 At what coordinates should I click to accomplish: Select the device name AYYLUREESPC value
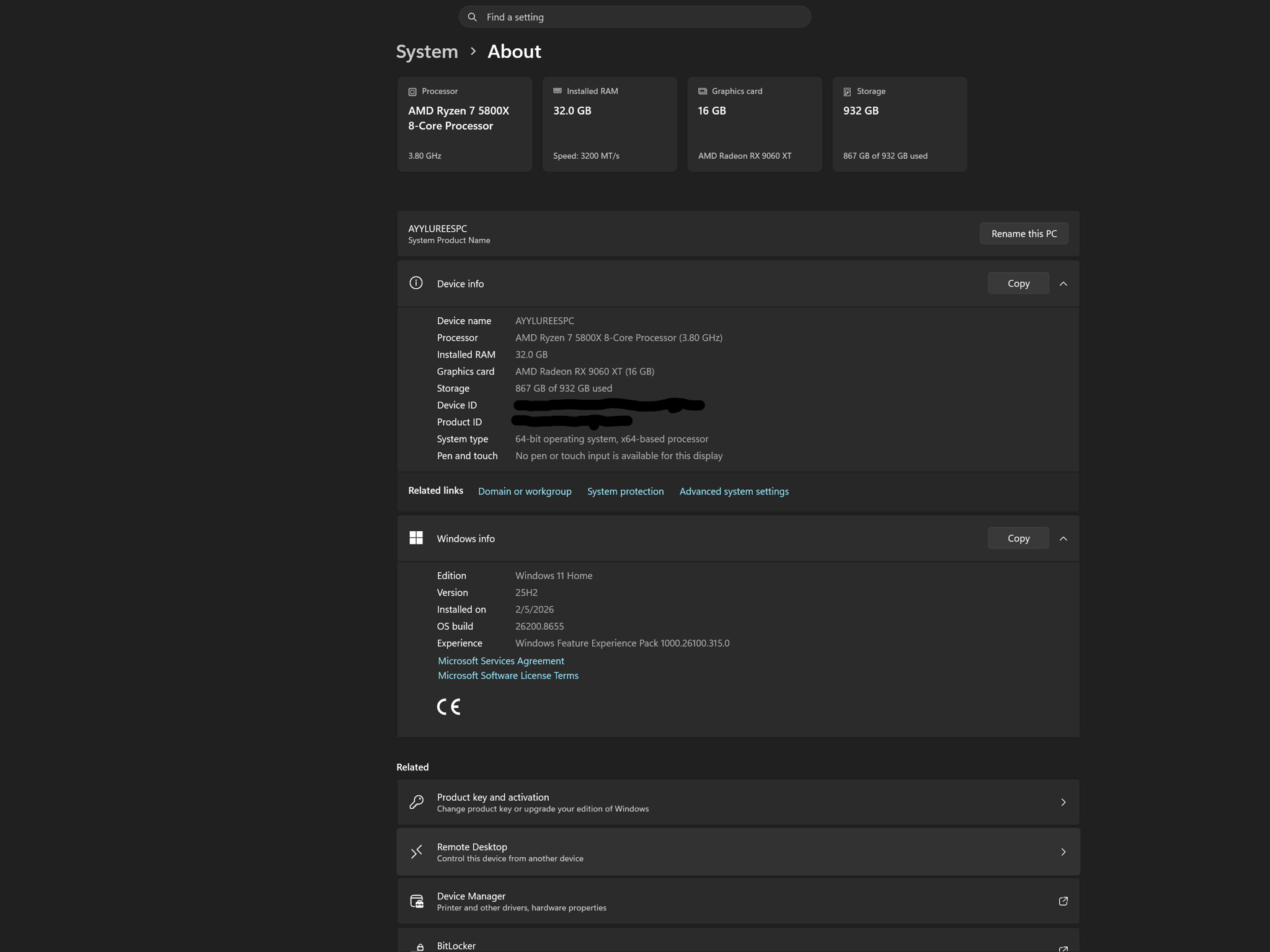(544, 320)
